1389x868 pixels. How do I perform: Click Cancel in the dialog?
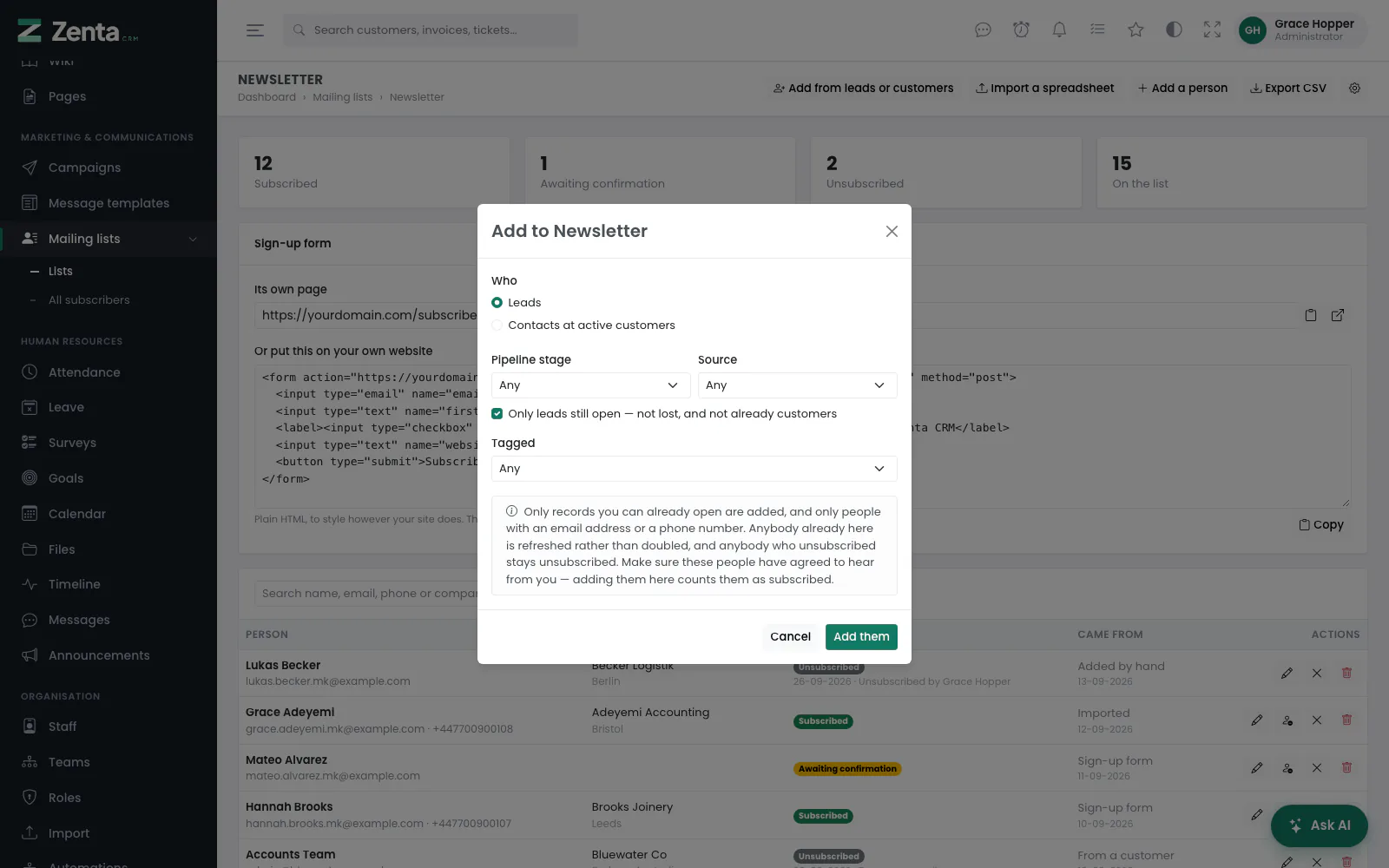point(790,637)
